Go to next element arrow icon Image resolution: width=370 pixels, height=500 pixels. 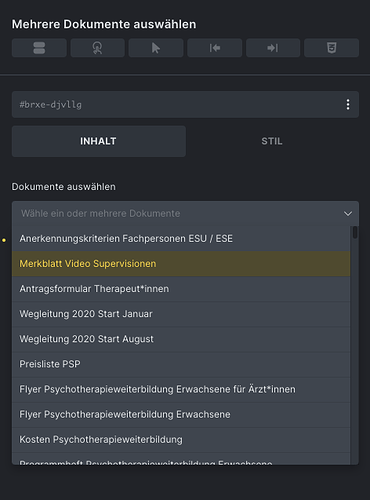pos(273,48)
